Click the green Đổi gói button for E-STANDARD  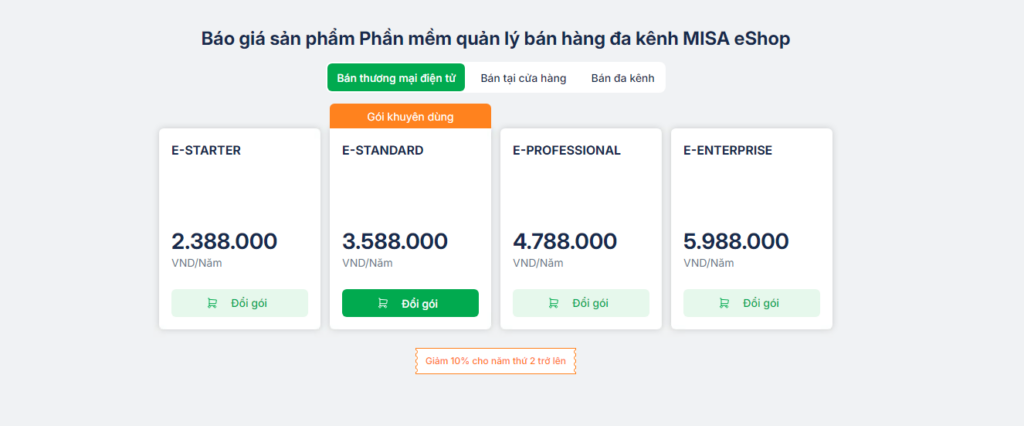click(410, 303)
